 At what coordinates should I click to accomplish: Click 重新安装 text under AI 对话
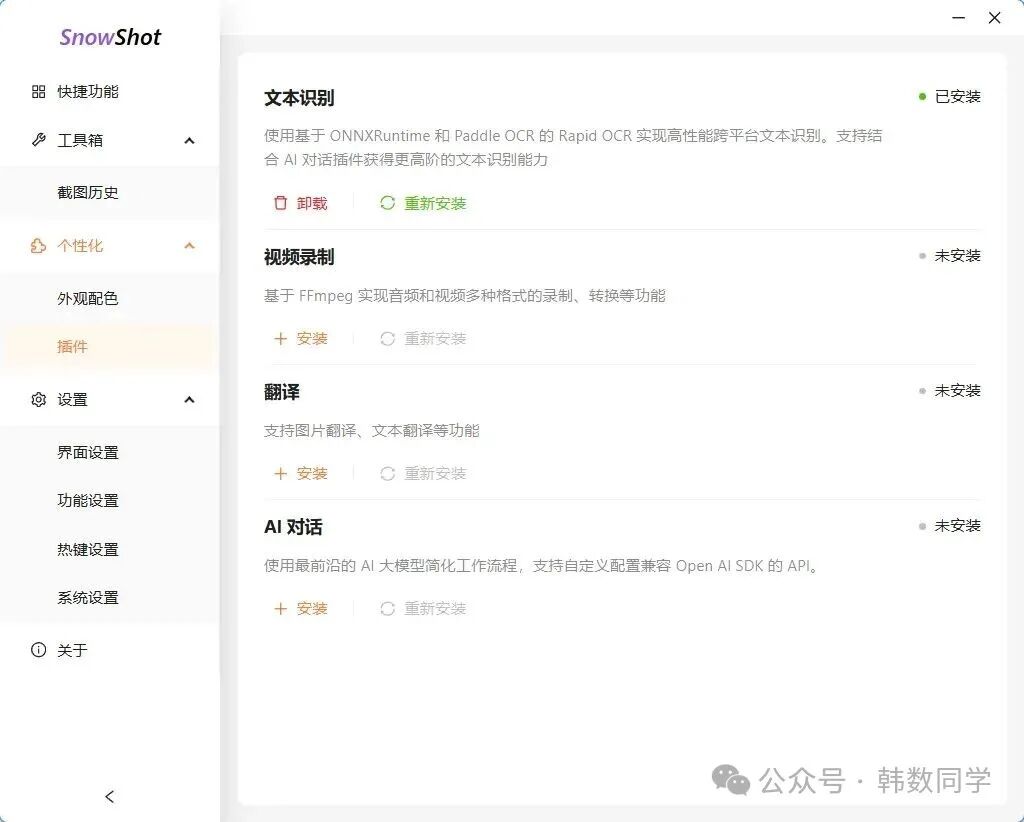click(435, 609)
